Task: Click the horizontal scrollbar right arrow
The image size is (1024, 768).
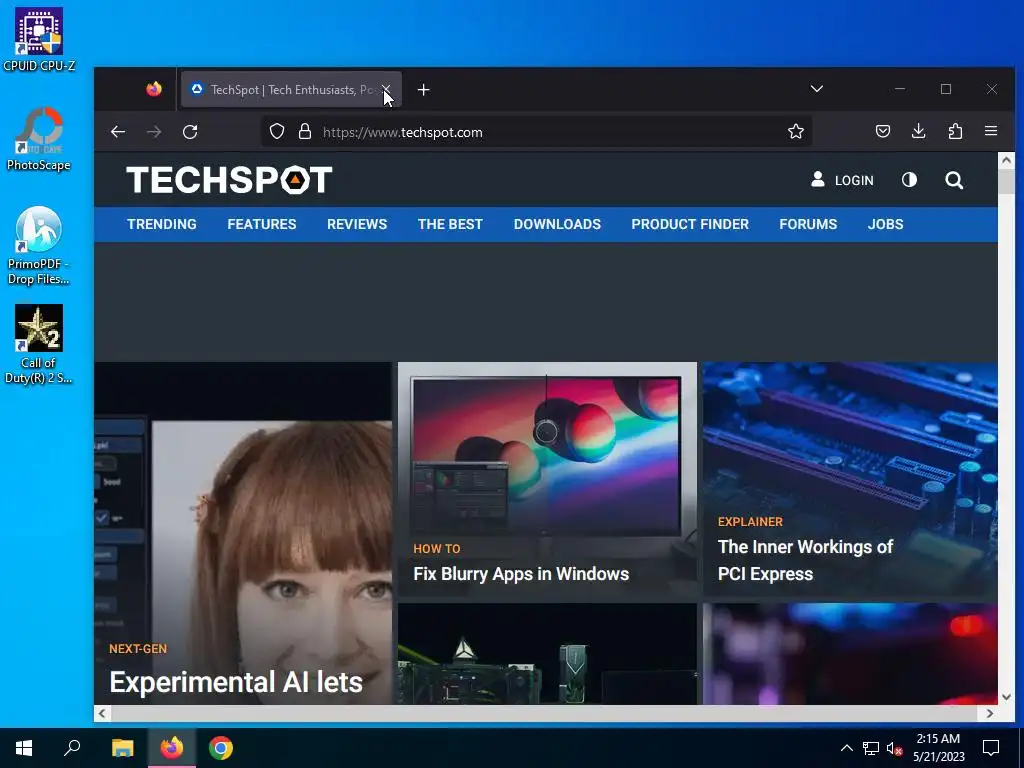Action: click(990, 714)
